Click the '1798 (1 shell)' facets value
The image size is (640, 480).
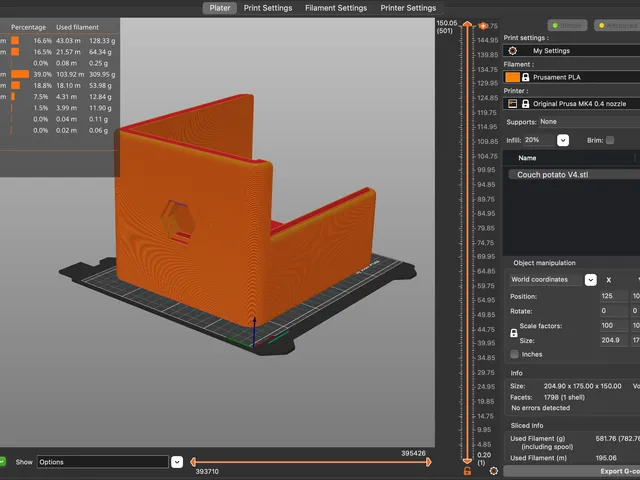(x=564, y=397)
